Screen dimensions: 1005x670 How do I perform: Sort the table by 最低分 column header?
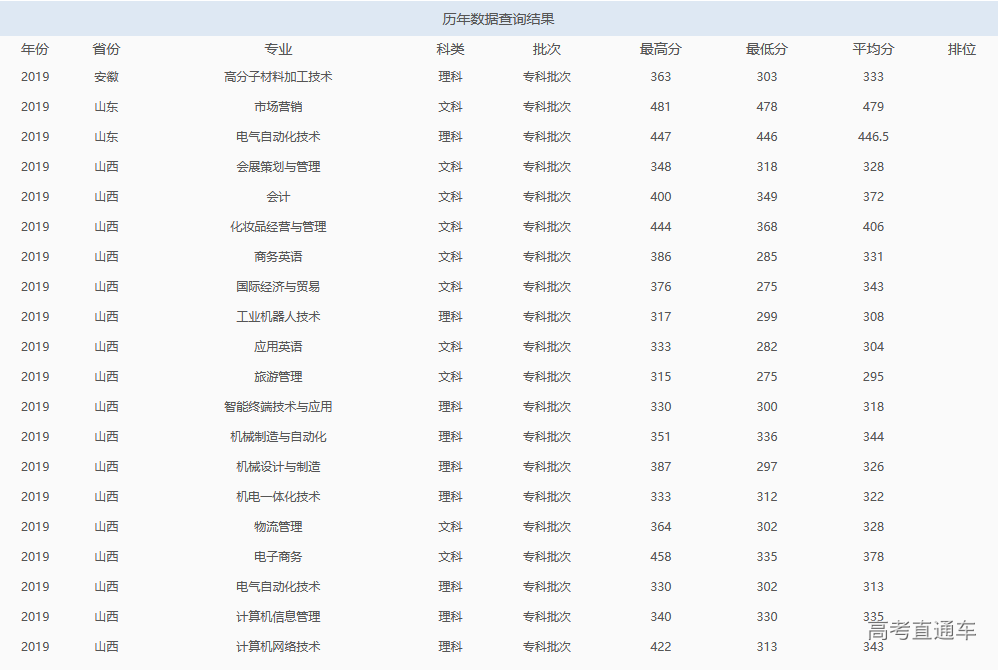click(766, 47)
